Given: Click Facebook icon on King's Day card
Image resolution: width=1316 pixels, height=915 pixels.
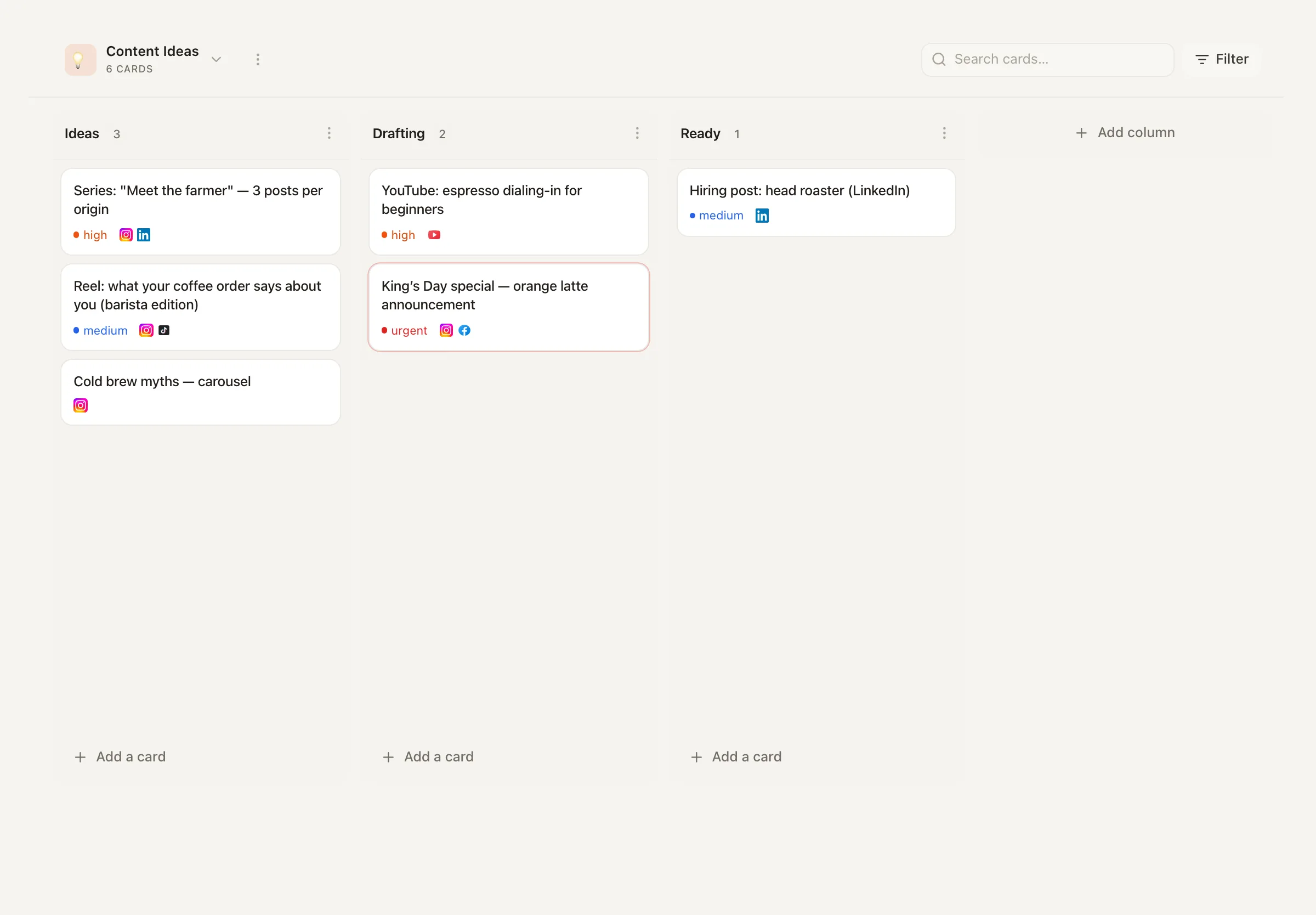Looking at the screenshot, I should [464, 331].
